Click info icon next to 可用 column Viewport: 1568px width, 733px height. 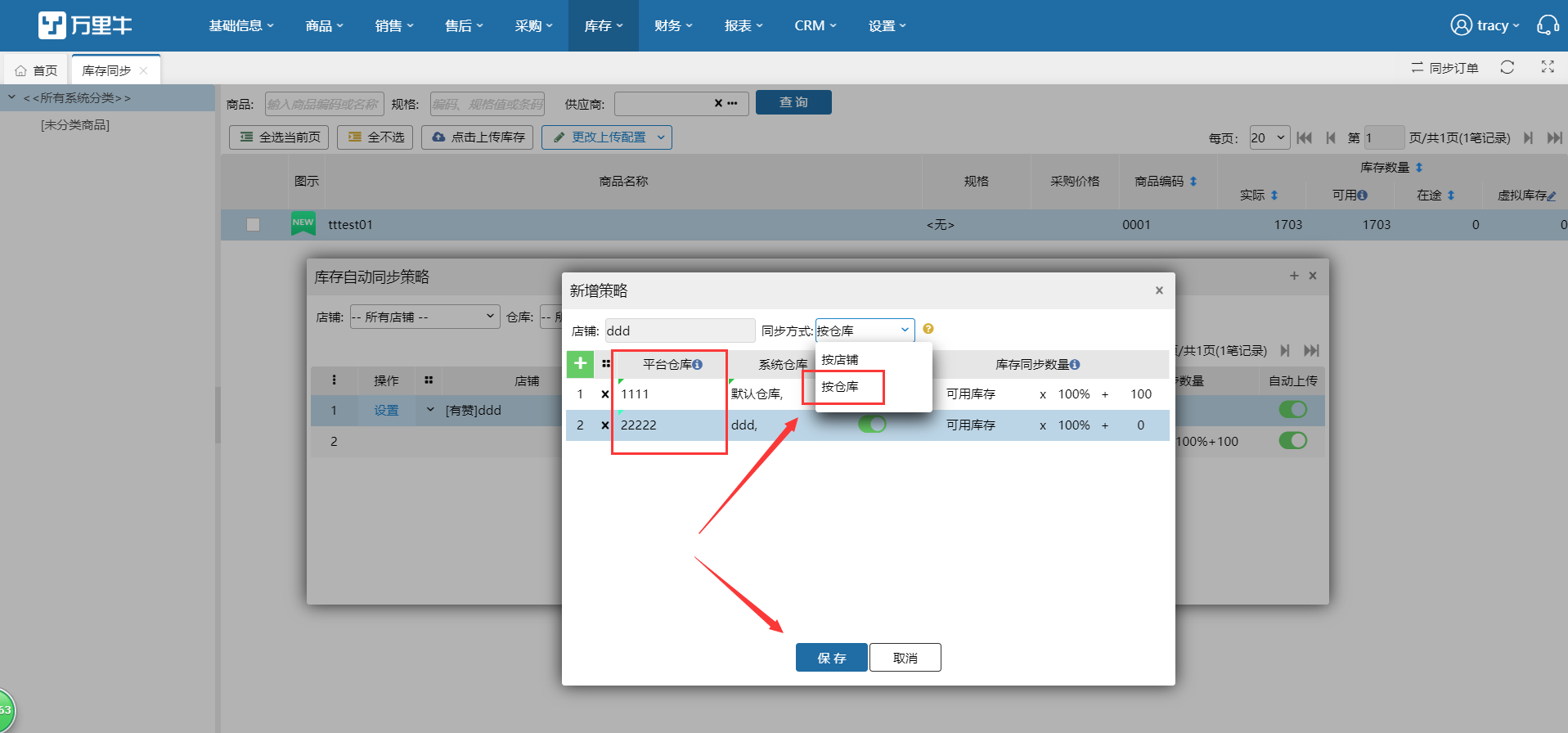pos(1363,196)
